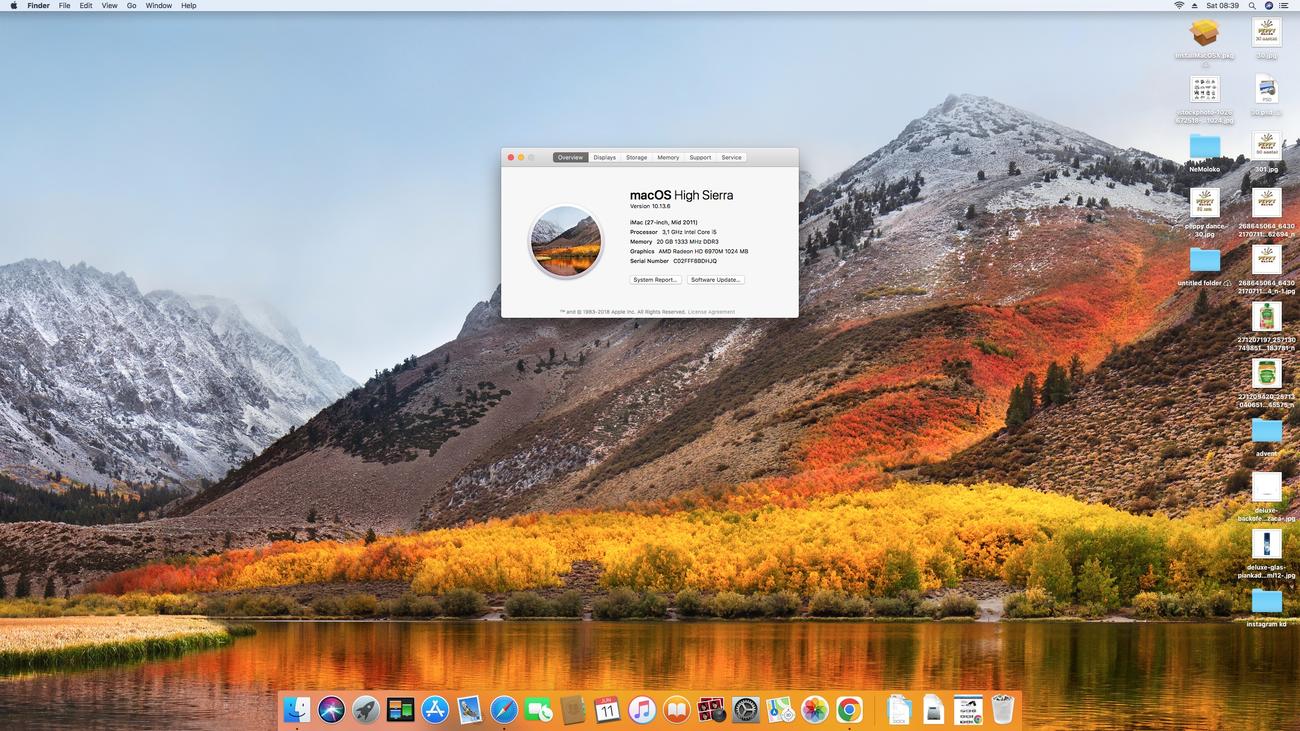The width and height of the screenshot is (1300, 731).
Task: Select the NeMoloko folder on desktop
Action: click(1205, 153)
